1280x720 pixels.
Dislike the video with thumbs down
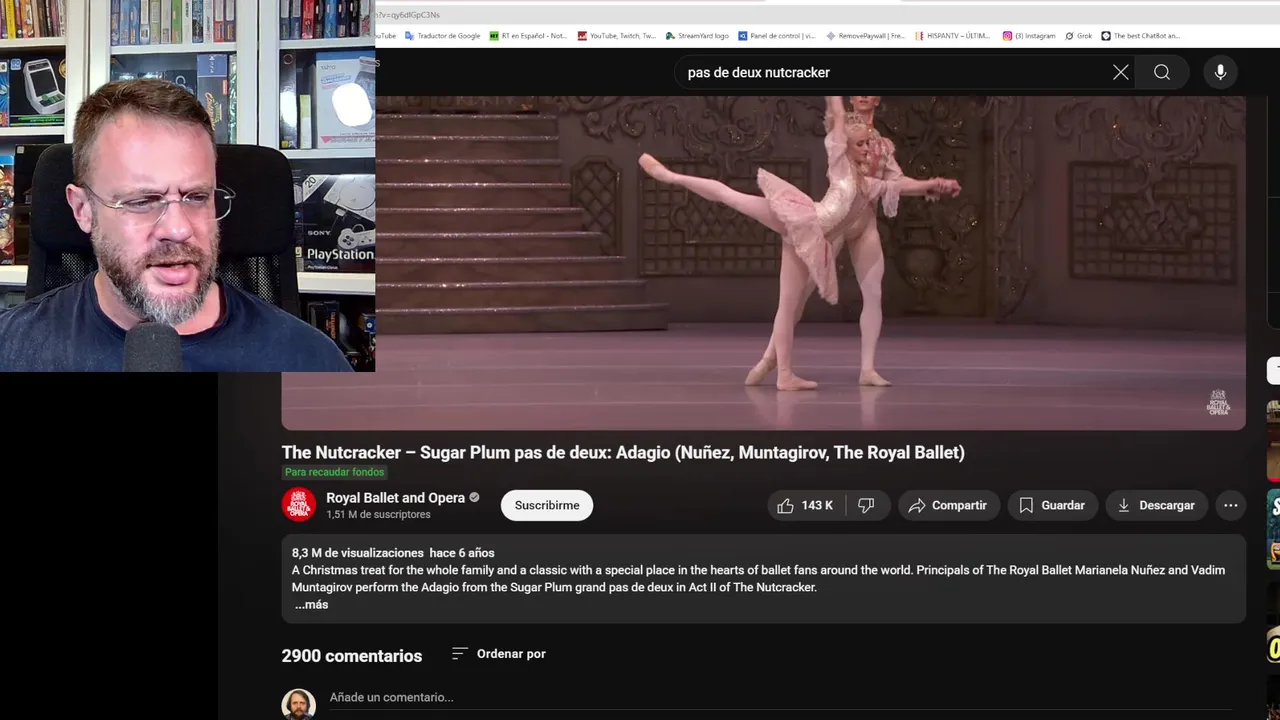coord(867,505)
